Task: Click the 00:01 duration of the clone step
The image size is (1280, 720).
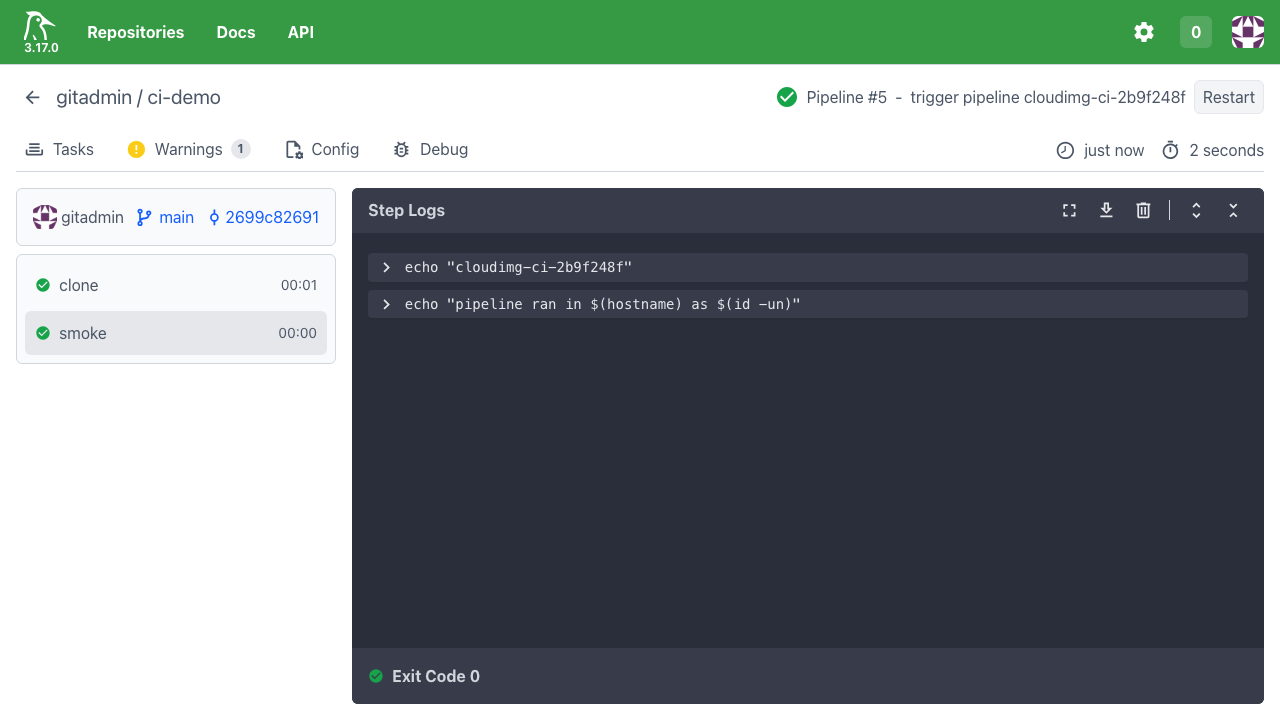Action: click(x=299, y=285)
